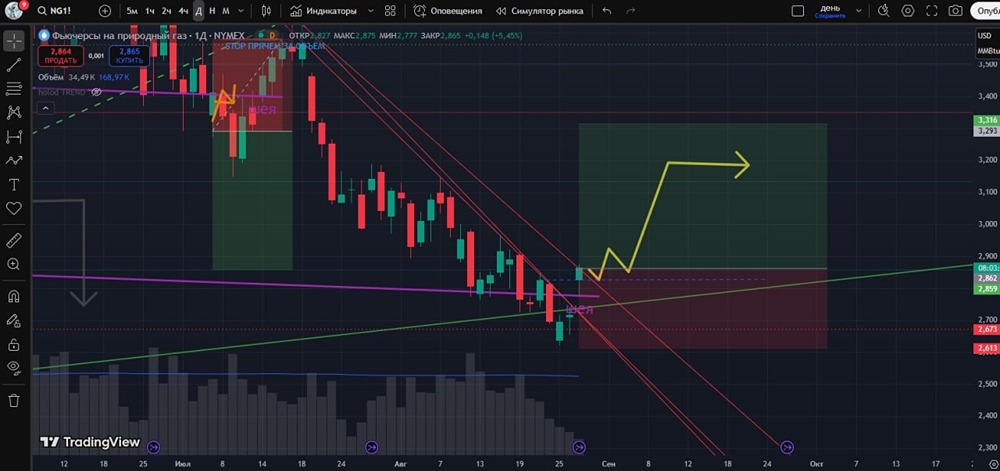The height and width of the screenshot is (471, 1000).
Task: Select the text annotation tool
Action: [x=14, y=185]
